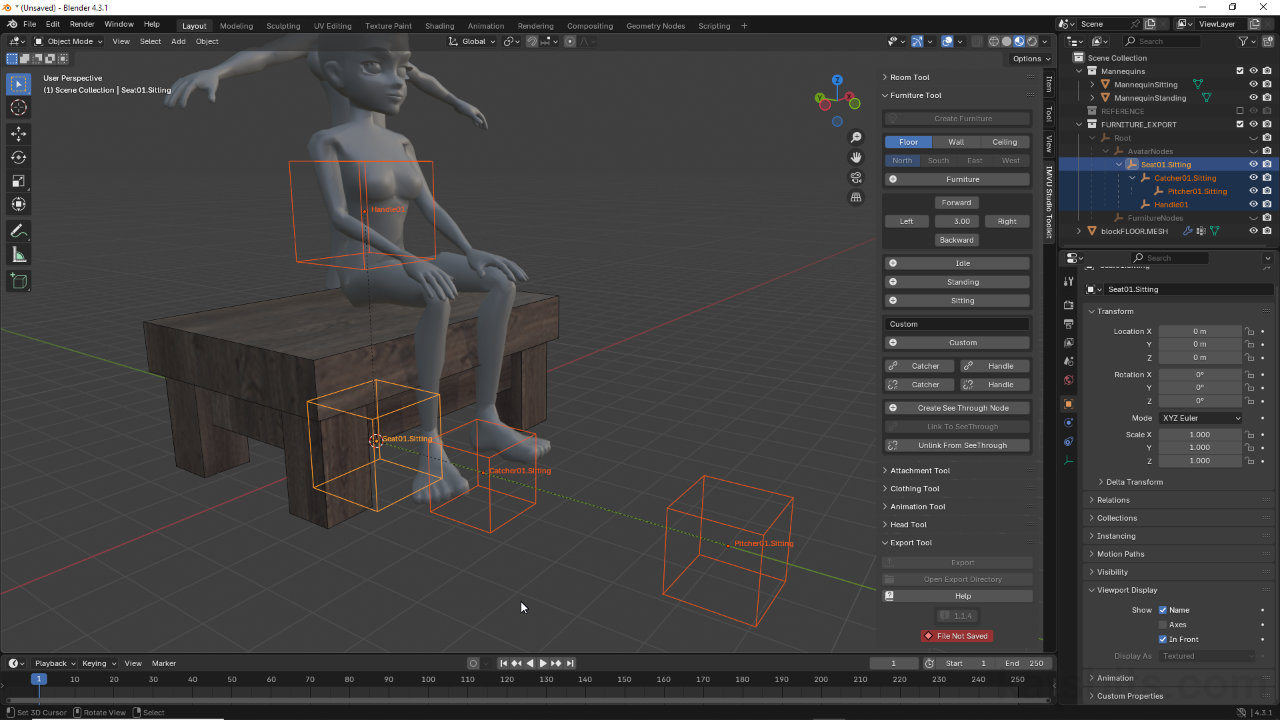Open the World properties tab icon

(x=1068, y=380)
